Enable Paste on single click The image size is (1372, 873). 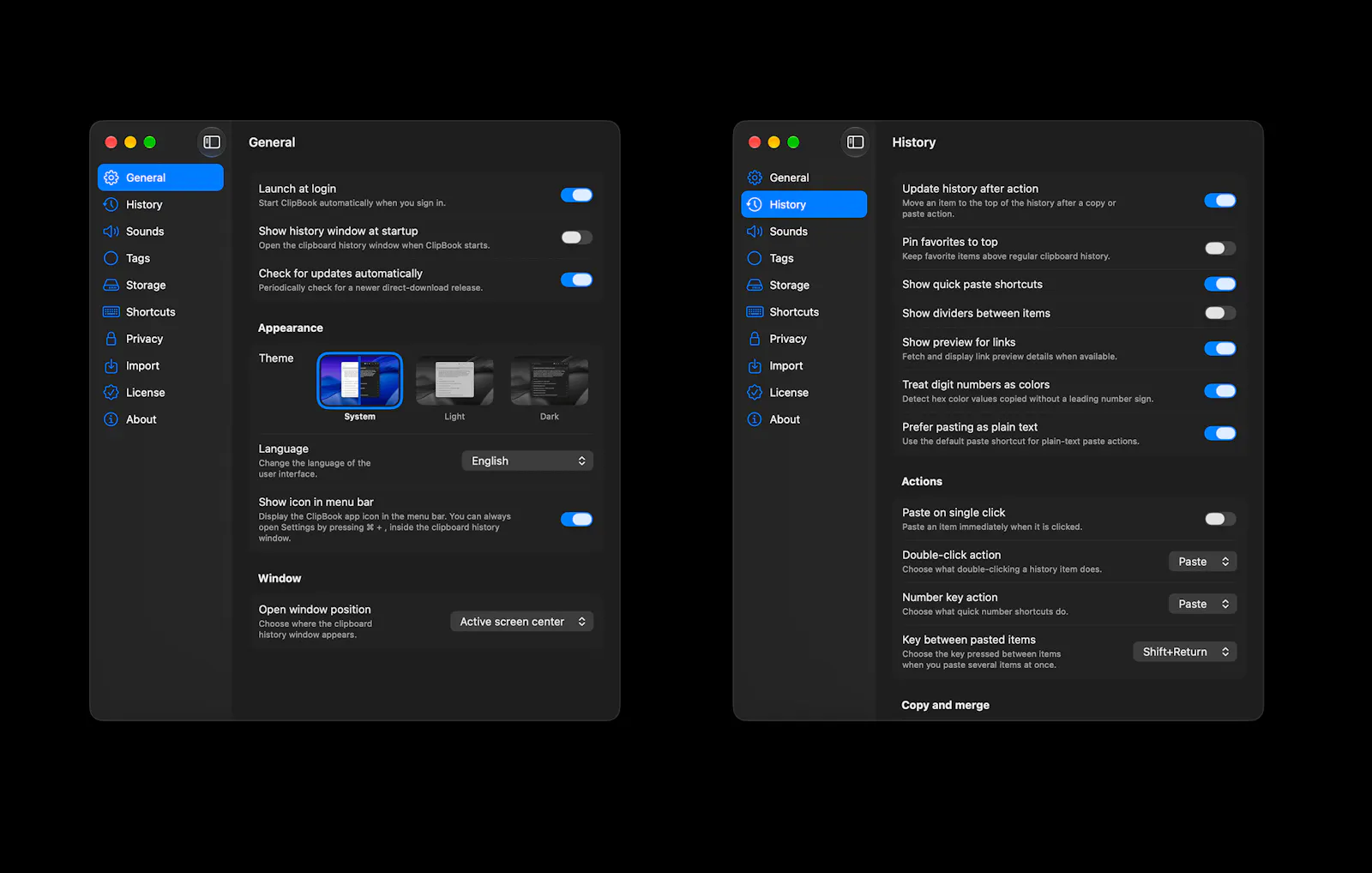(1220, 519)
